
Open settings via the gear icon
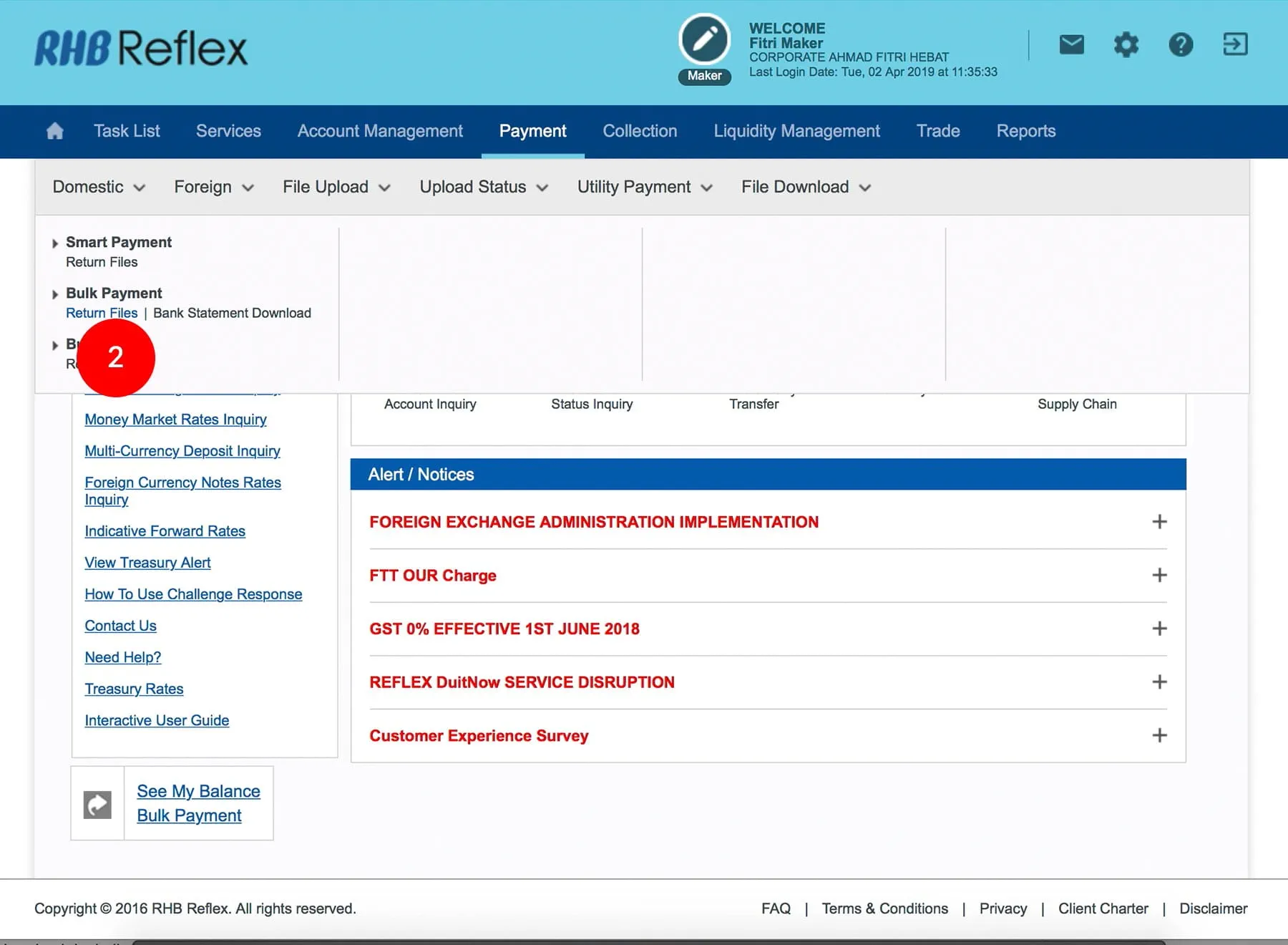pos(1126,45)
